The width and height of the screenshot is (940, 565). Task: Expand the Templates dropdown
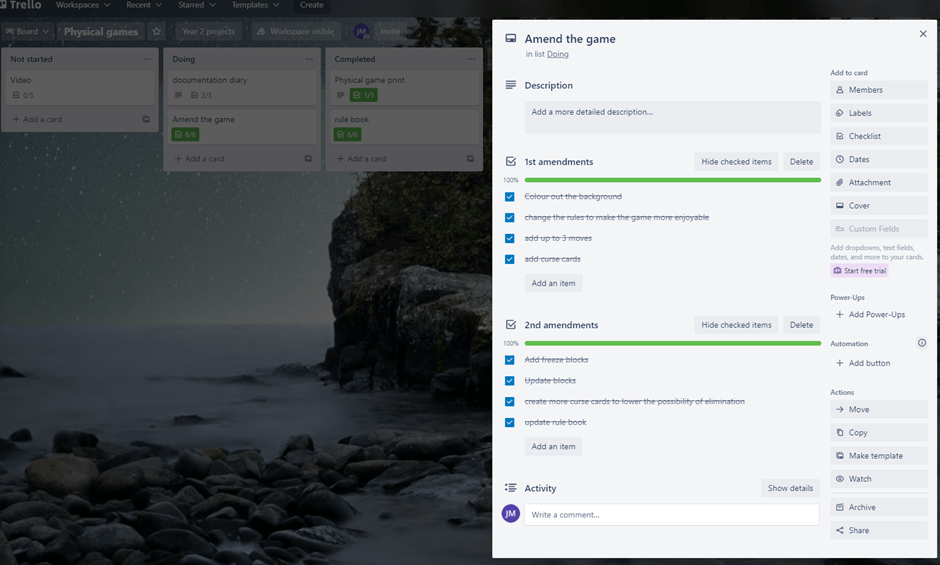pyautogui.click(x=255, y=5)
